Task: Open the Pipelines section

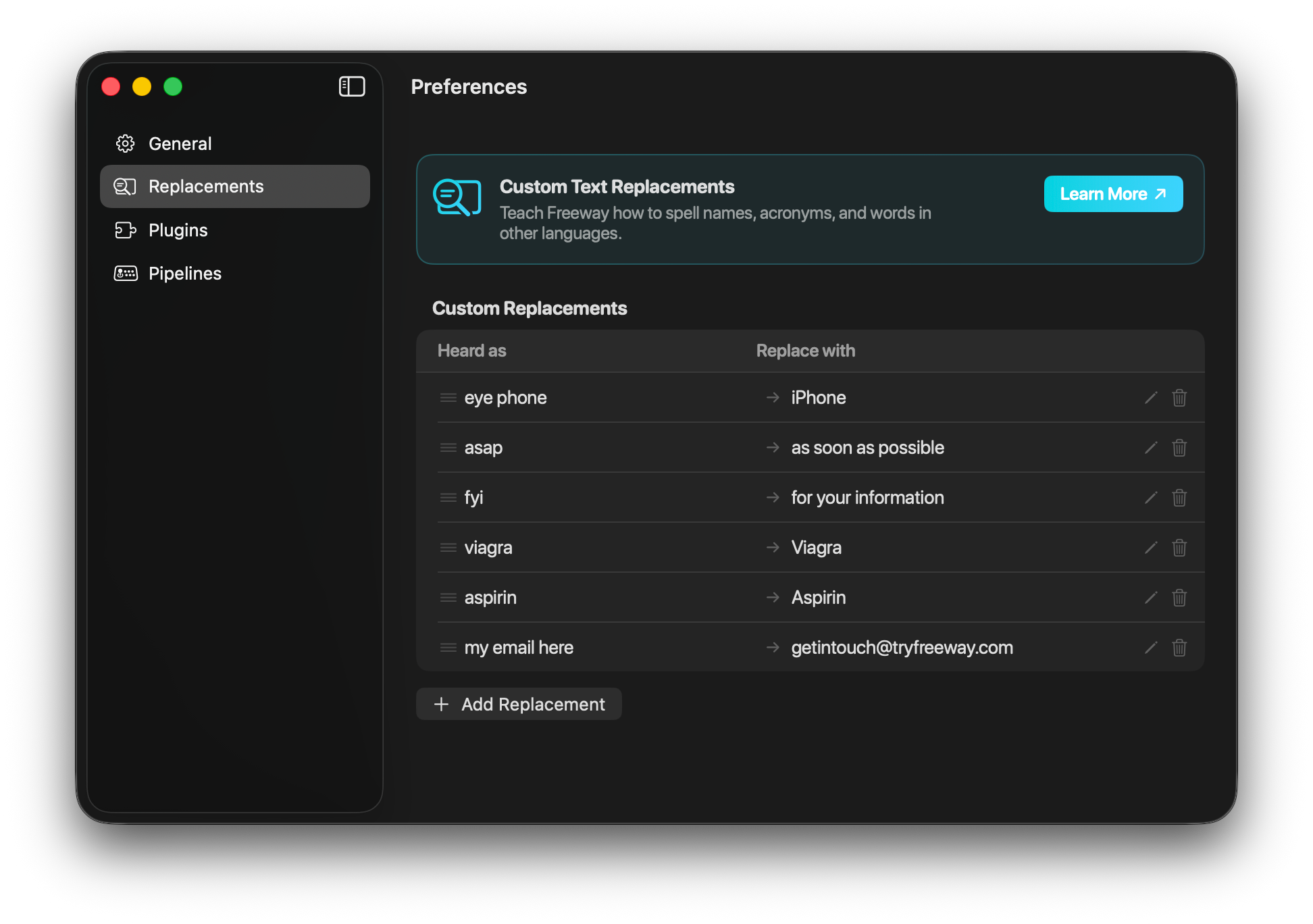Action: pyautogui.click(x=184, y=274)
